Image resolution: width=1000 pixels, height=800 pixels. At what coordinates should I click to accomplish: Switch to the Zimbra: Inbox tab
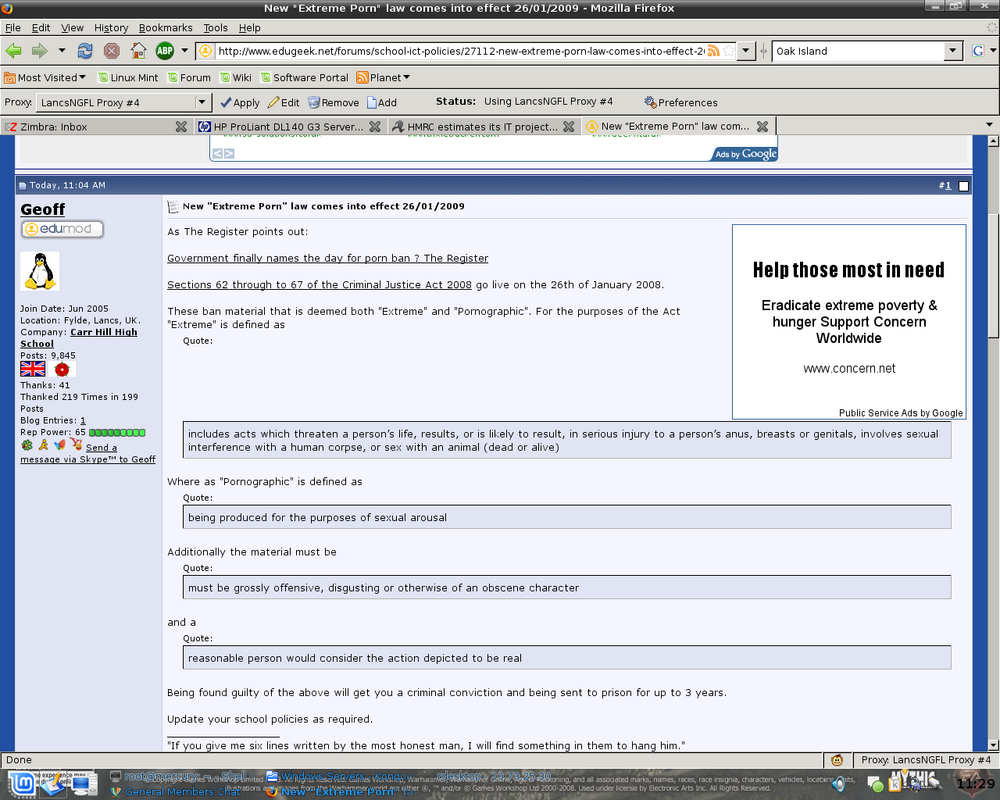(96, 126)
